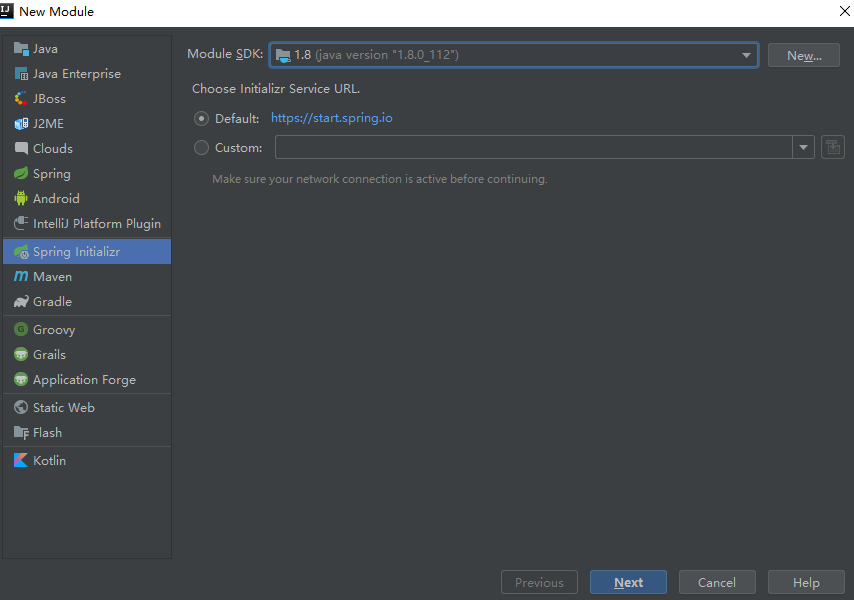The image size is (854, 600).
Task: Click the 1.8 java version text
Action: 376,55
